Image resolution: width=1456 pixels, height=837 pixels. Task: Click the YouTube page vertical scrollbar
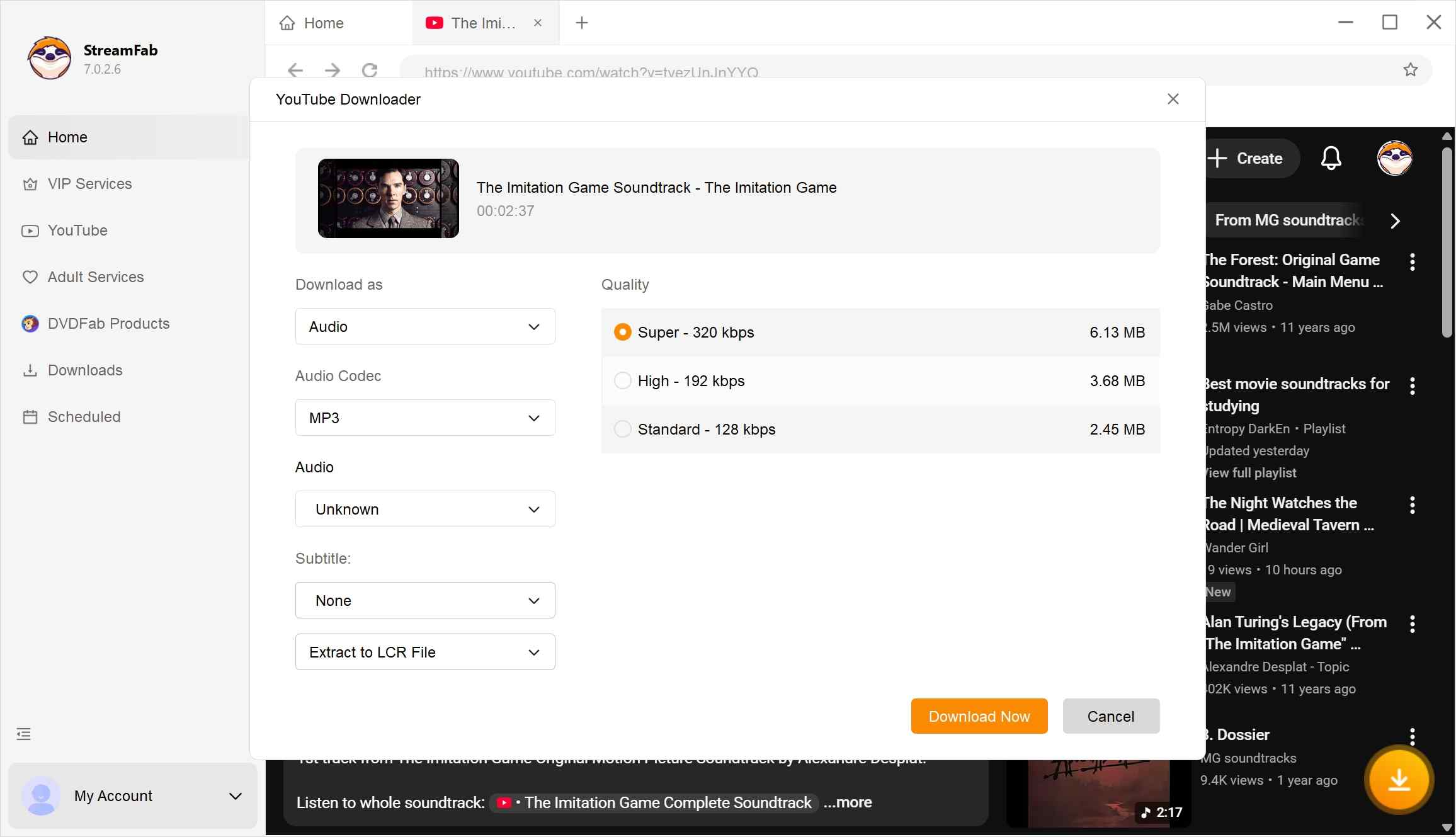click(1447, 242)
